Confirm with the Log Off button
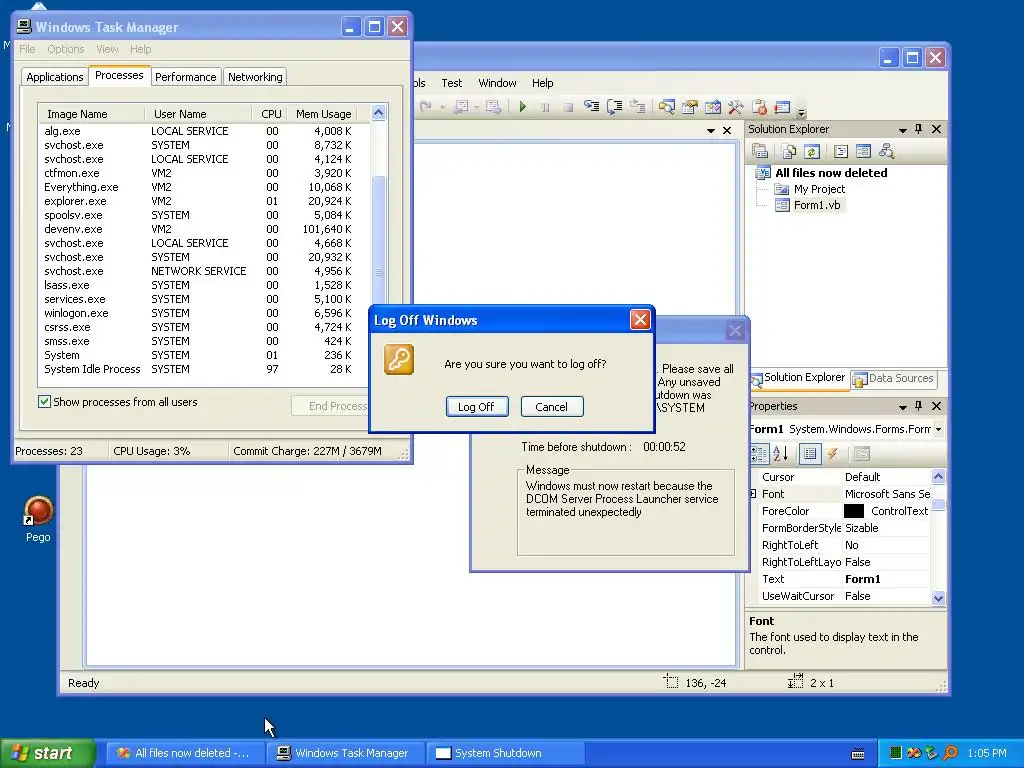This screenshot has height=768, width=1024. click(477, 407)
